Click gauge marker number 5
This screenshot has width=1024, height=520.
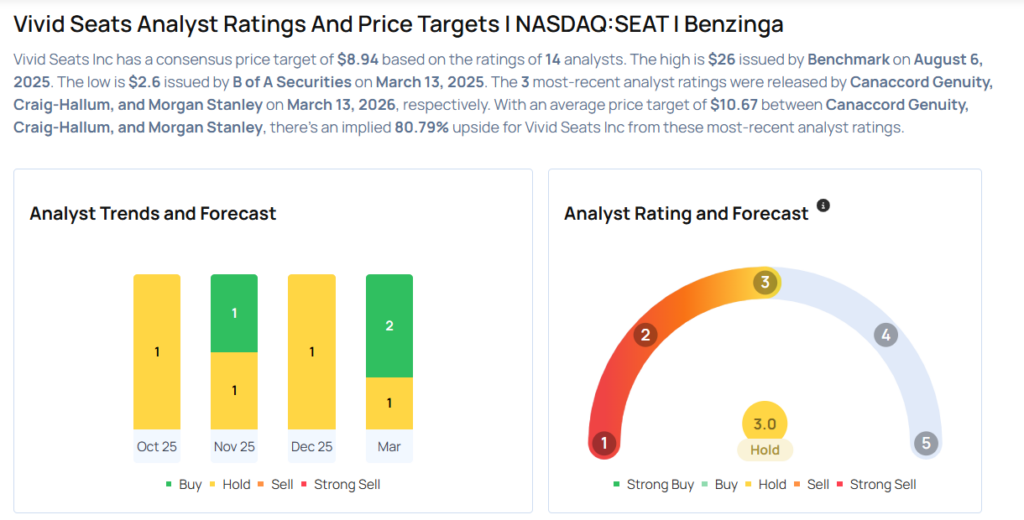tap(926, 443)
